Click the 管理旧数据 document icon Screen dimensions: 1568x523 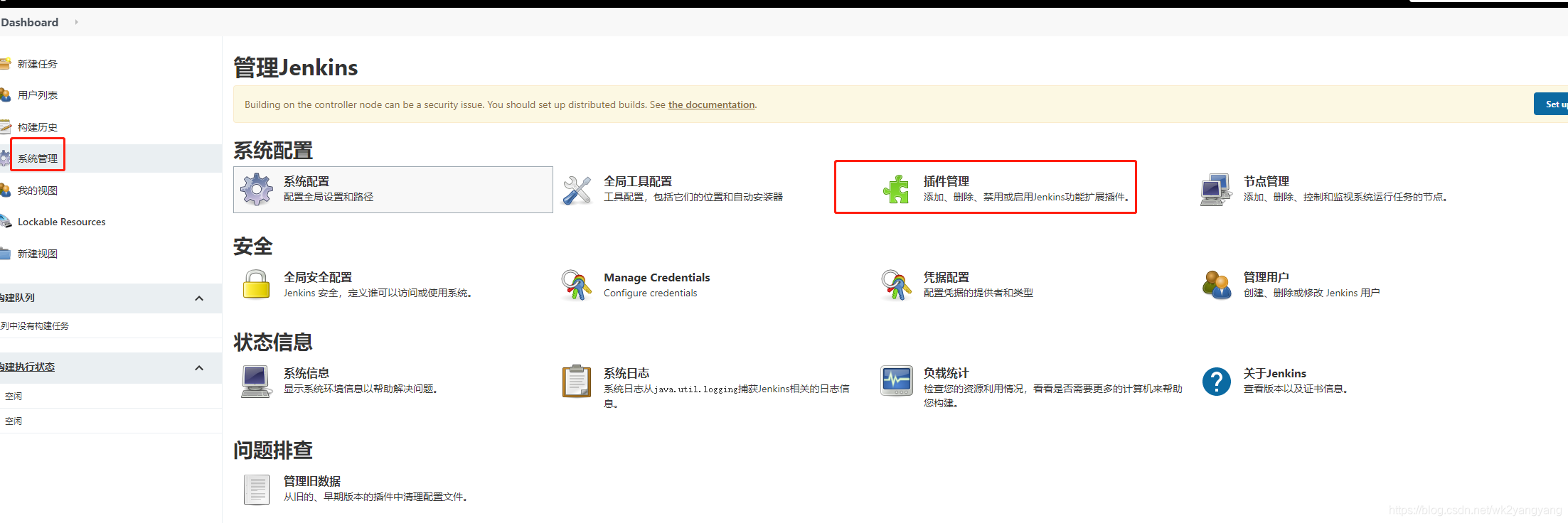pos(256,489)
